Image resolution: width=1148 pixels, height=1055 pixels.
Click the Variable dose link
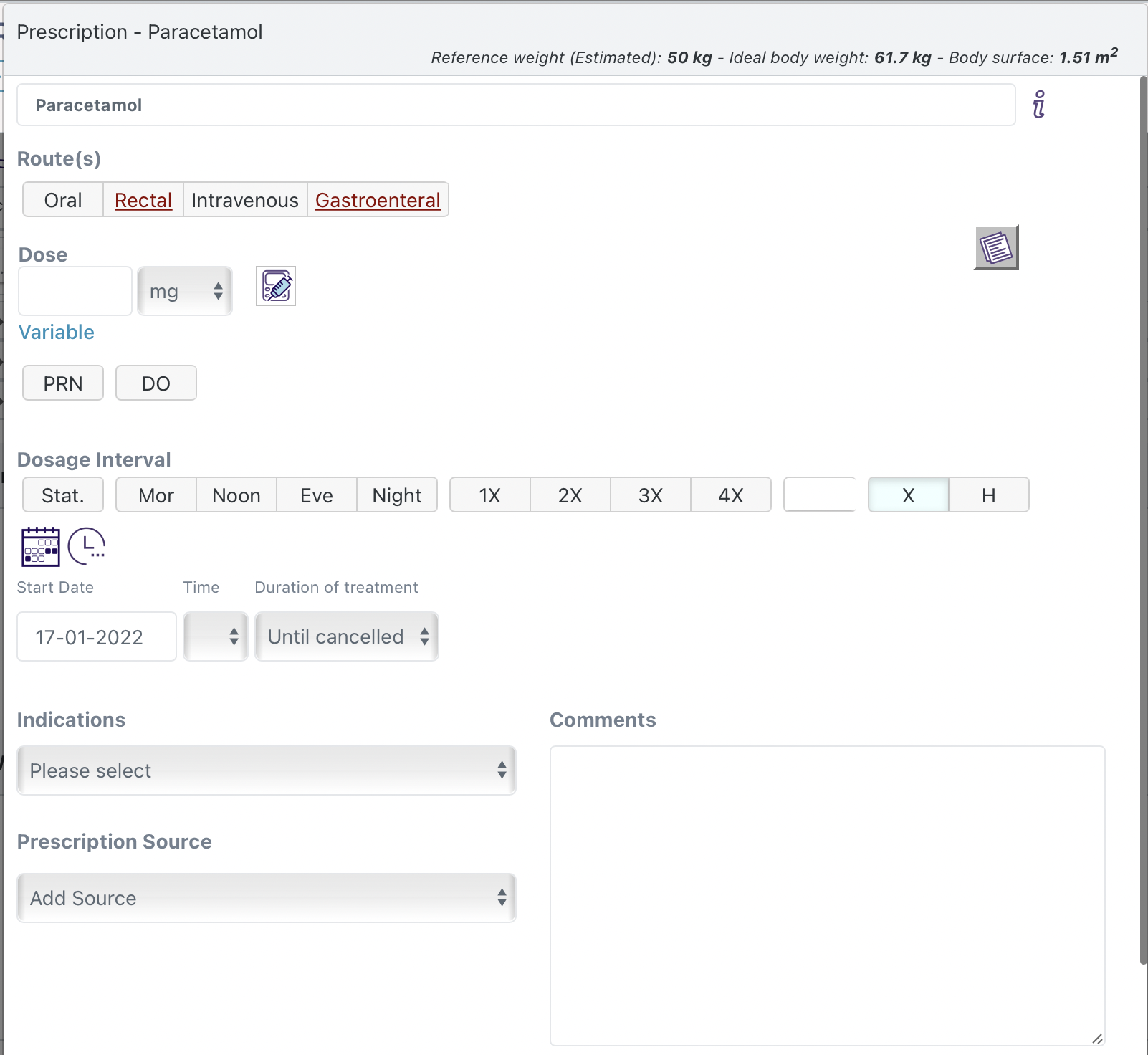pos(56,332)
